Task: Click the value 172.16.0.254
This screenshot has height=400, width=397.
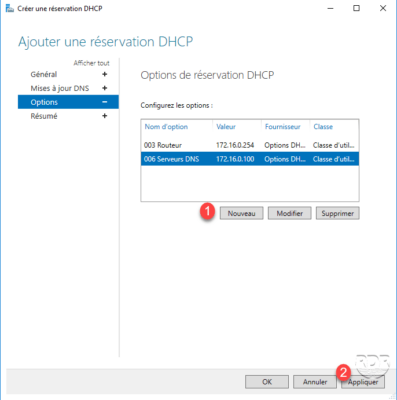Action: (x=235, y=145)
